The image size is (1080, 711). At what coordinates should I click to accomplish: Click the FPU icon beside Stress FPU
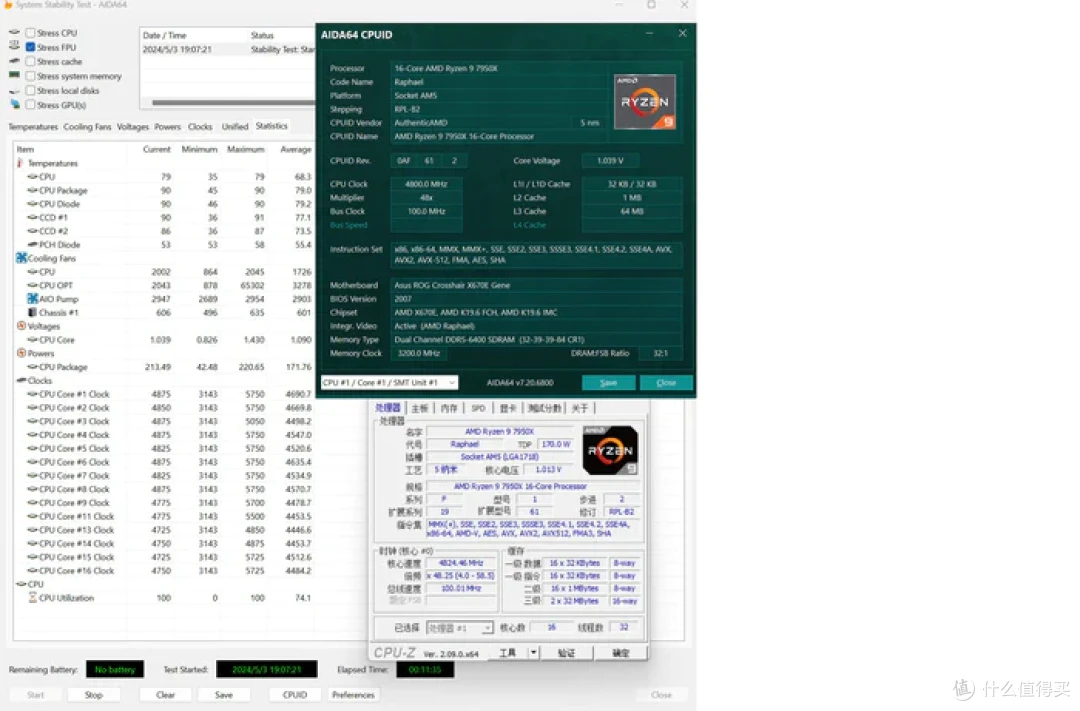[x=14, y=46]
